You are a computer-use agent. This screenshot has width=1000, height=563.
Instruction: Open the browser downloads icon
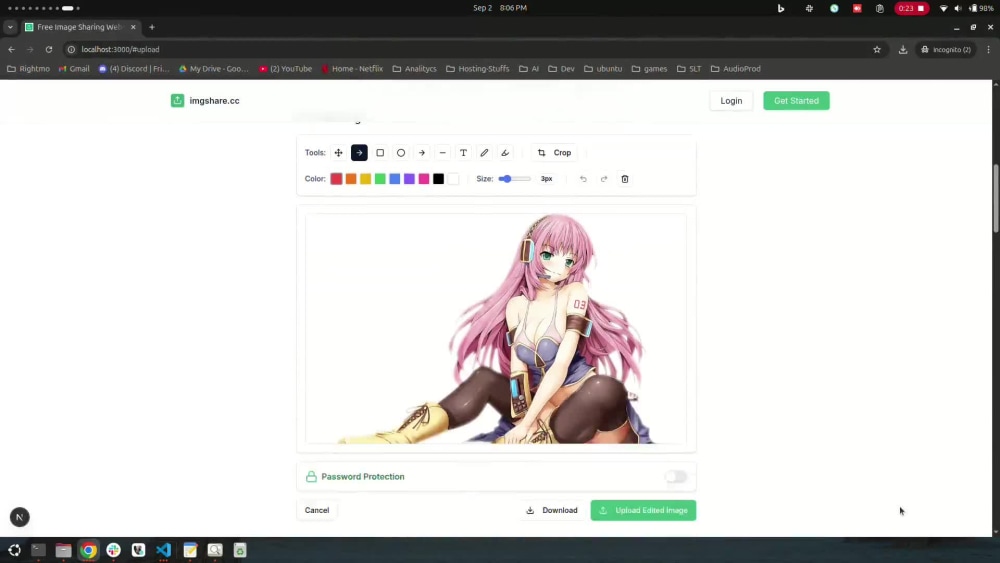coord(903,49)
